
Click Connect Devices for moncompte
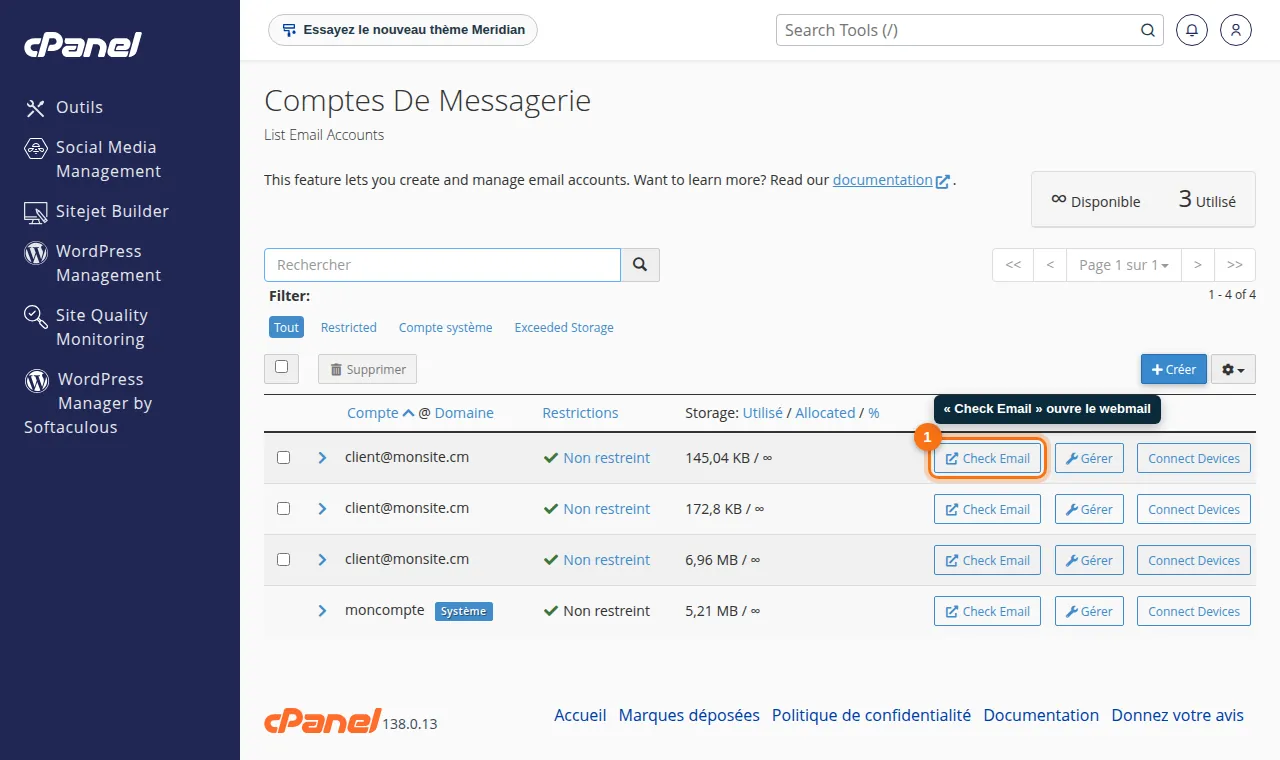coord(1194,611)
